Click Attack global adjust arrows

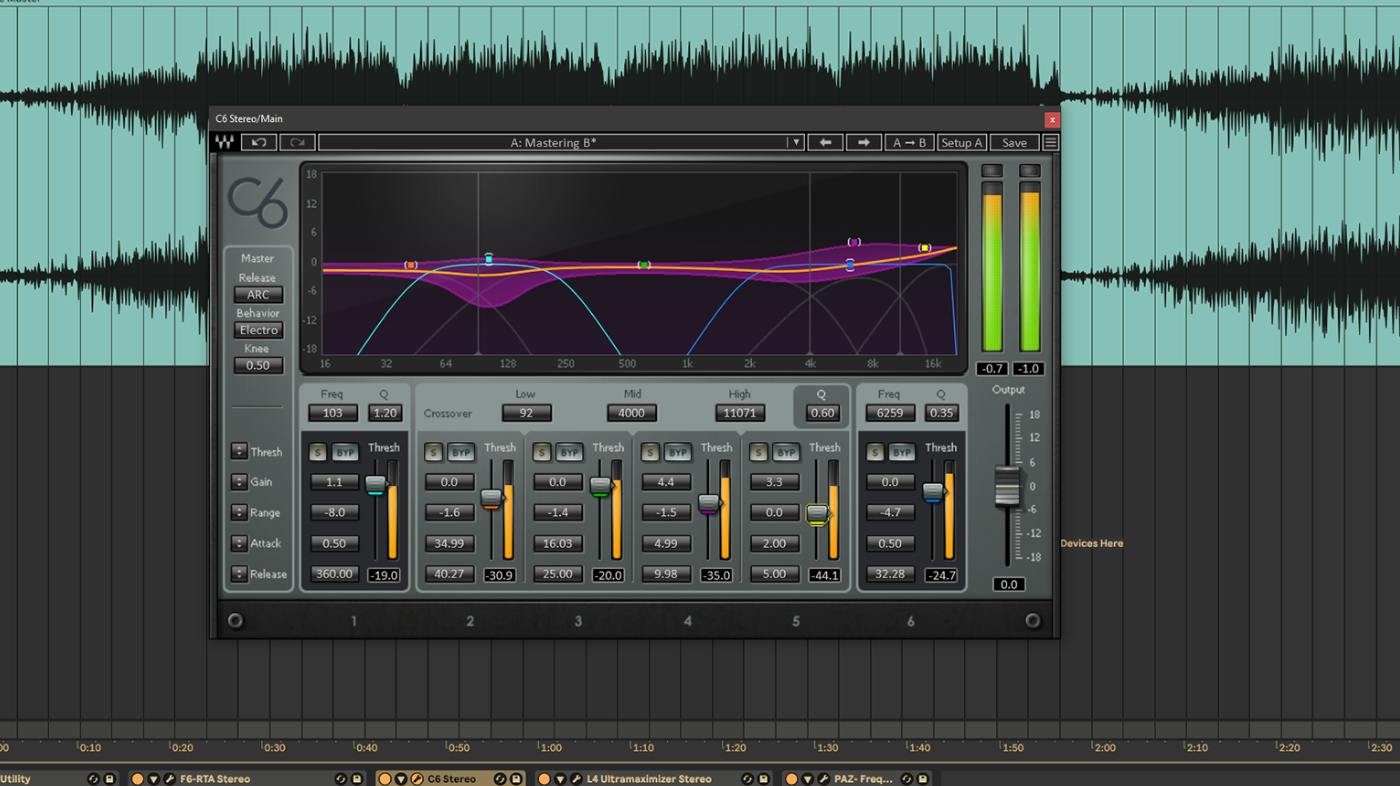coord(239,543)
